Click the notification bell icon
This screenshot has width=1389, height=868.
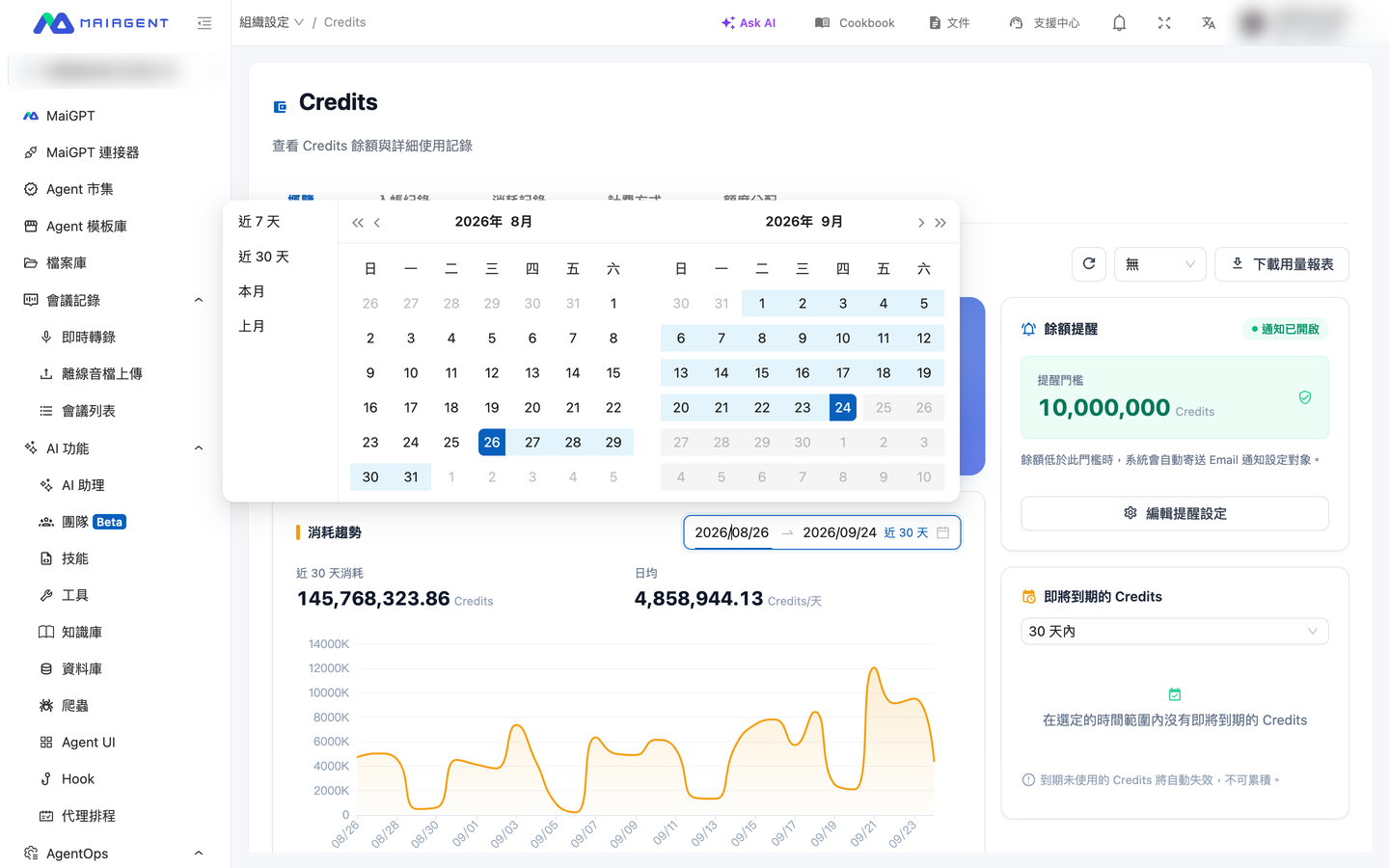pos(1119,23)
